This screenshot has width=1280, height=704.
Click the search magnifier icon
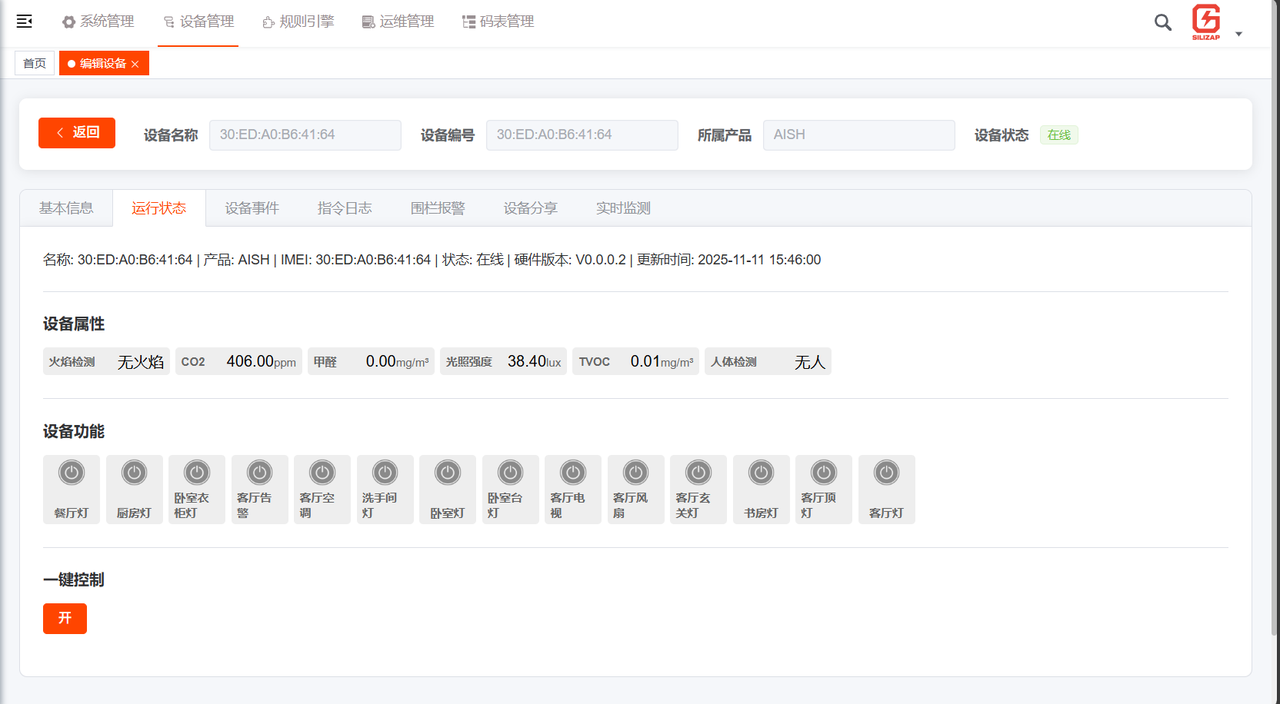[1162, 22]
